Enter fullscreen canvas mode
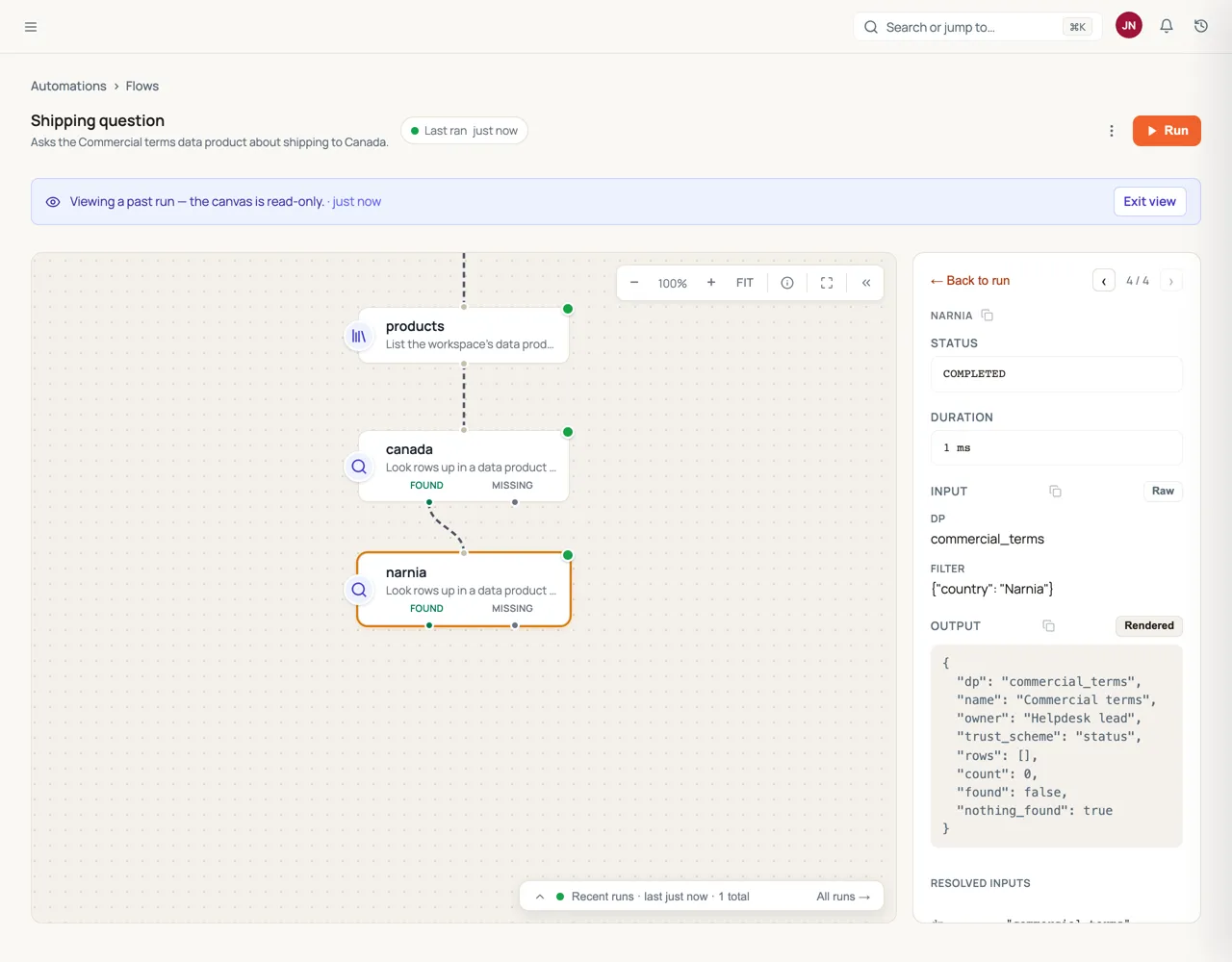Image resolution: width=1232 pixels, height=962 pixels. point(827,283)
